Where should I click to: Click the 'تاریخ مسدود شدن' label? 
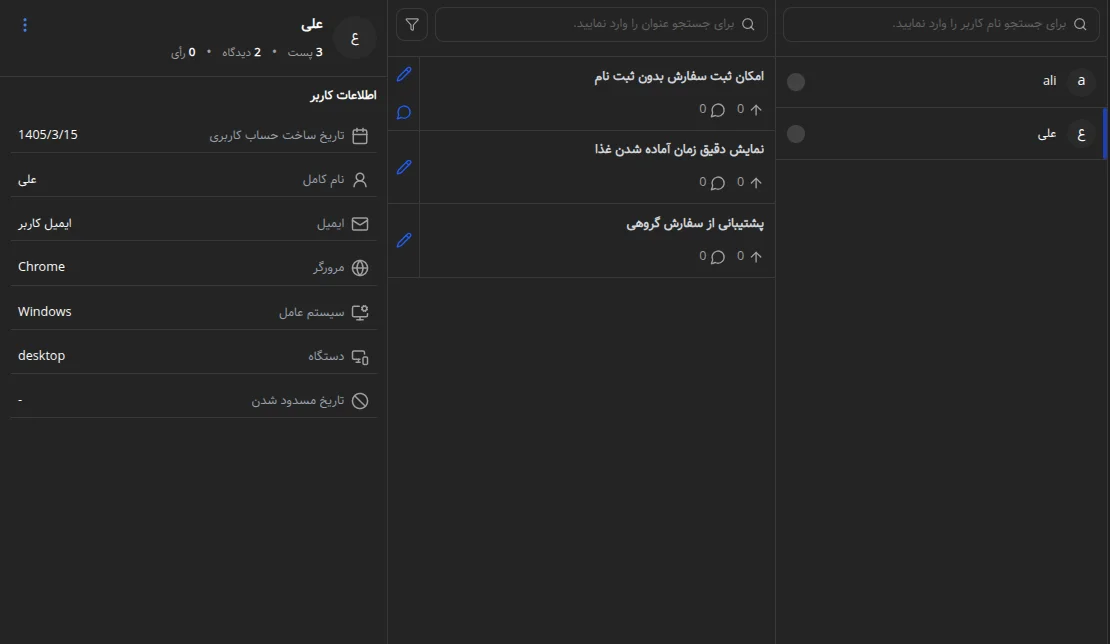298,401
